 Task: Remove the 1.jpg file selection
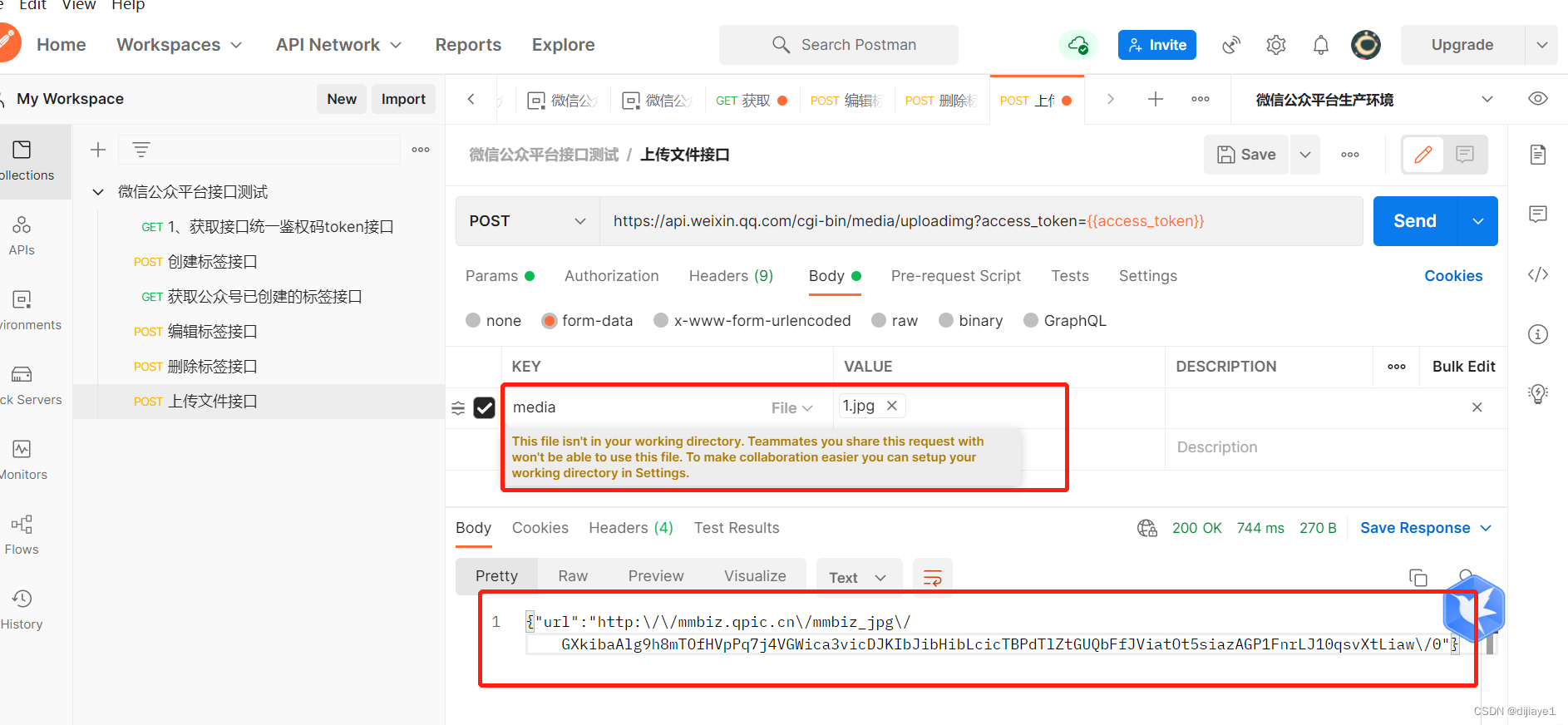[891, 406]
